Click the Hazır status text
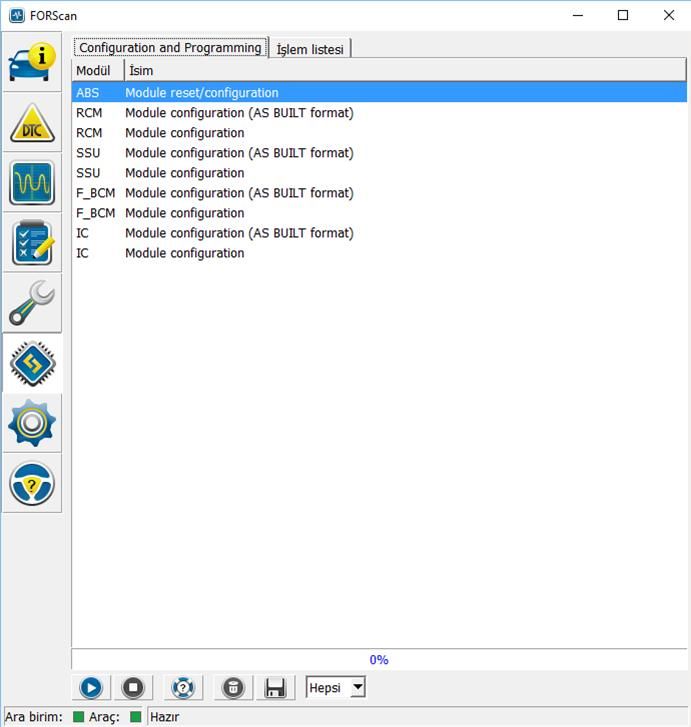The width and height of the screenshot is (691, 727). coord(165,717)
